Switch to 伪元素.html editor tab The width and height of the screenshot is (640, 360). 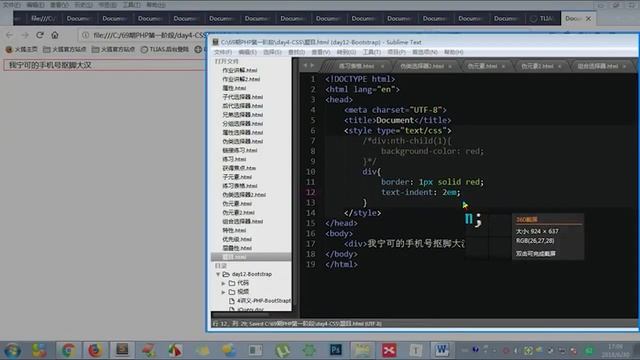[482, 66]
